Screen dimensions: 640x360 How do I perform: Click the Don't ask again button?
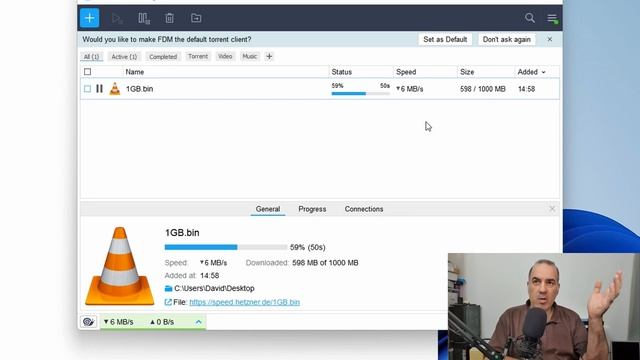[x=507, y=40]
